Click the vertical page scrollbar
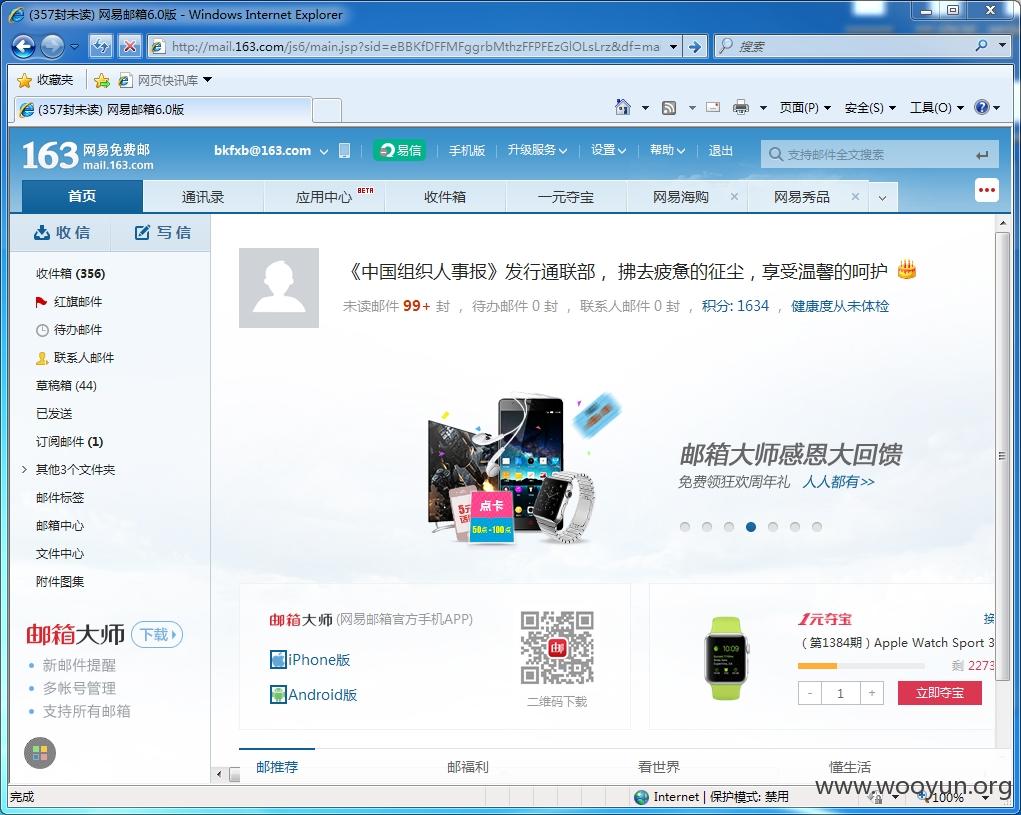 coord(1002,456)
